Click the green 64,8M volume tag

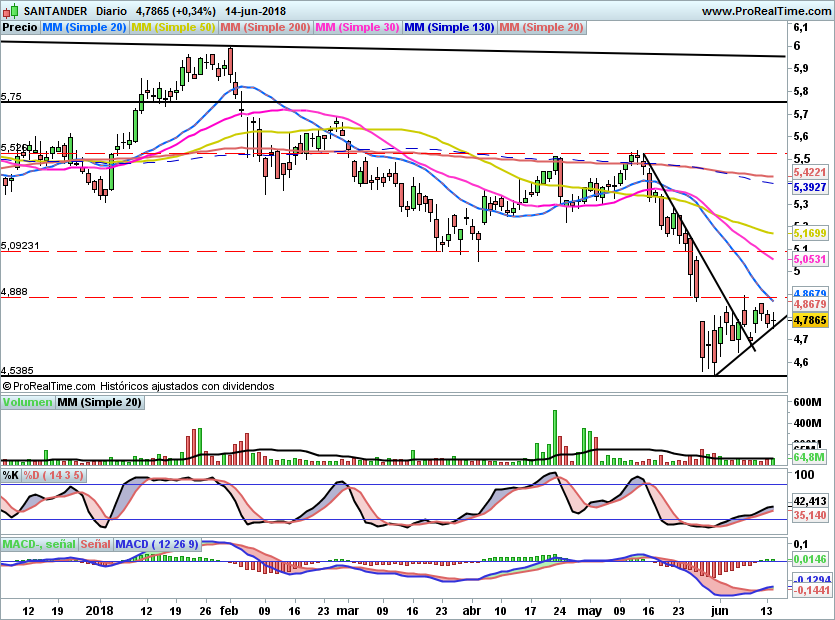pos(807,458)
